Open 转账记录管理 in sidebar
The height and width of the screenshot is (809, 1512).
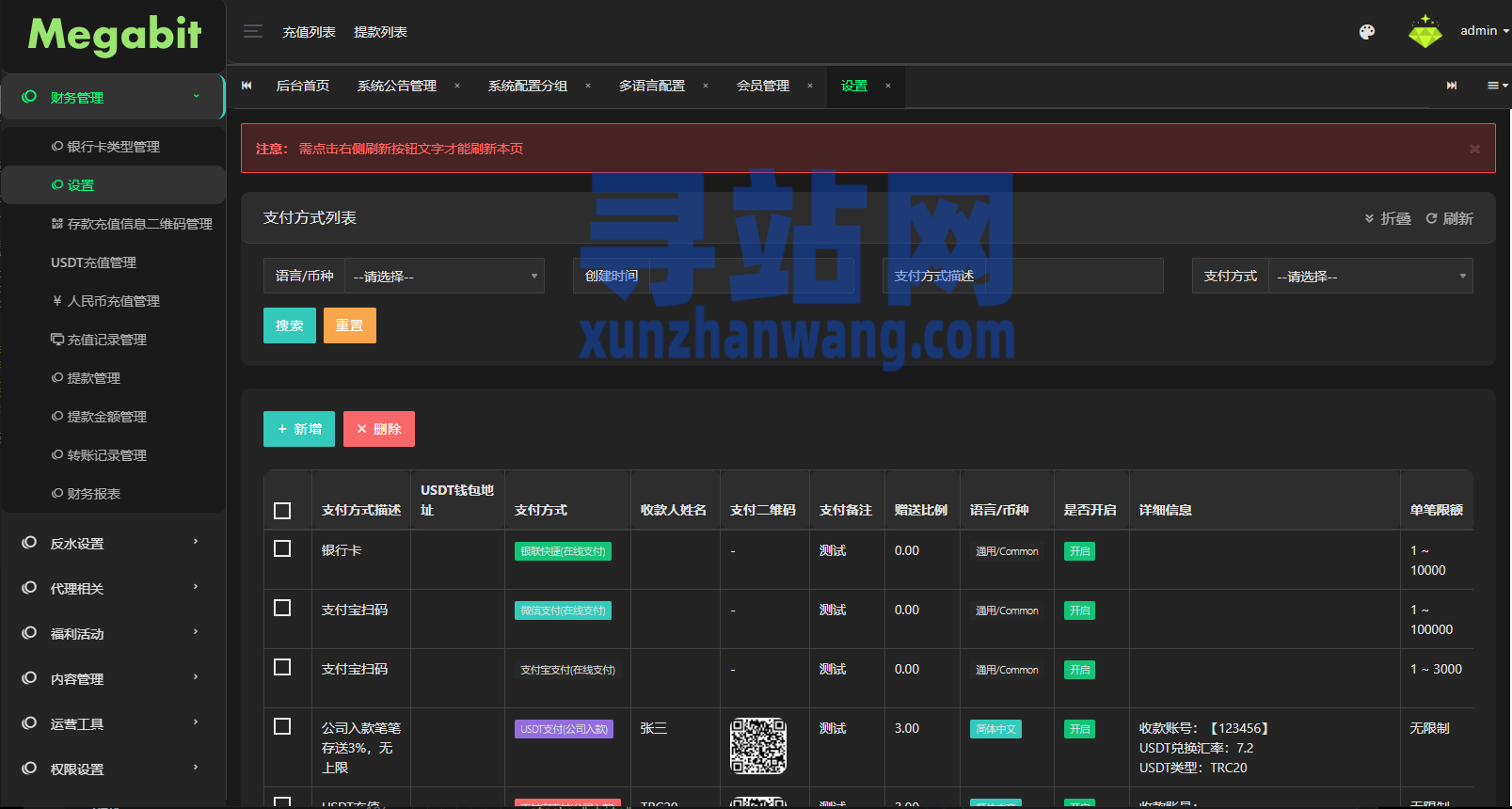click(x=113, y=455)
